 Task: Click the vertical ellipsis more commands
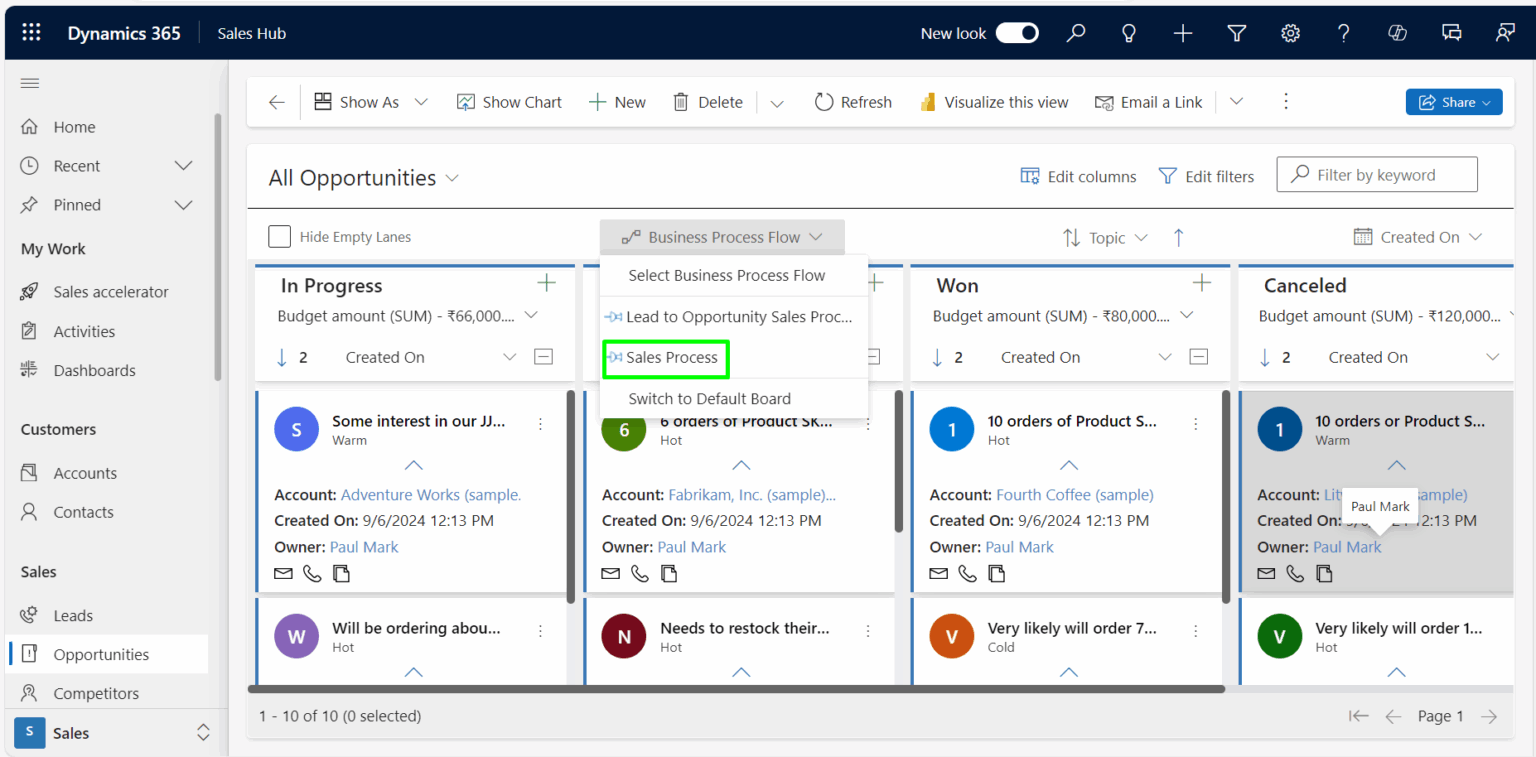point(1286,101)
